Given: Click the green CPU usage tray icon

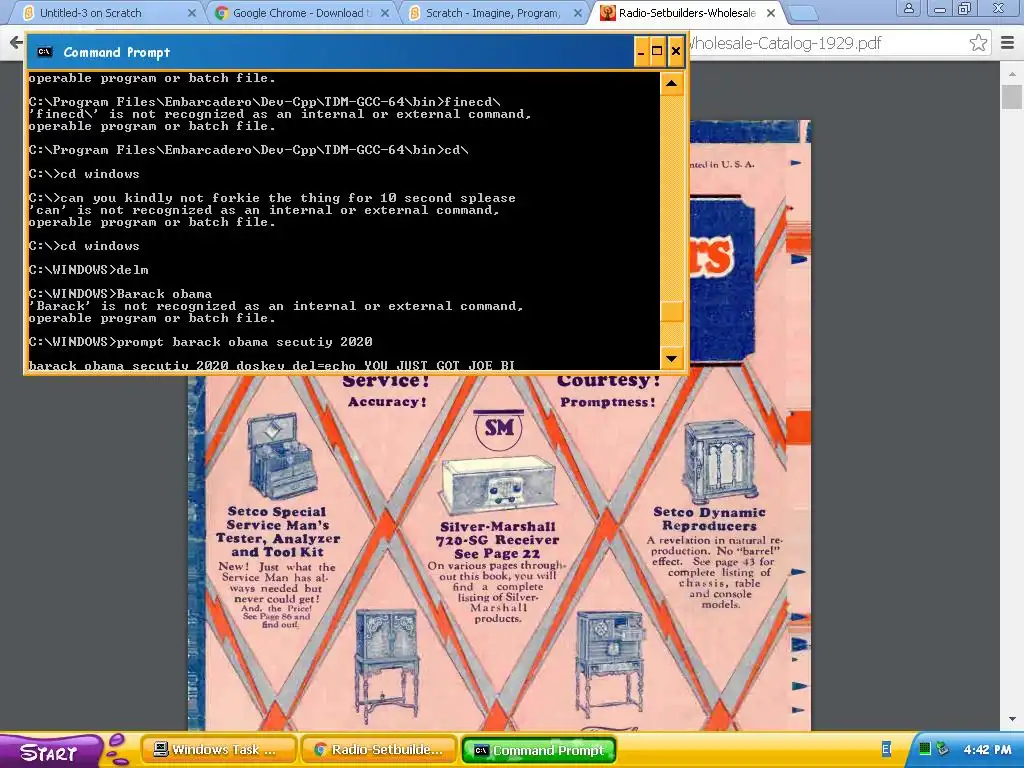Looking at the screenshot, I should point(925,748).
